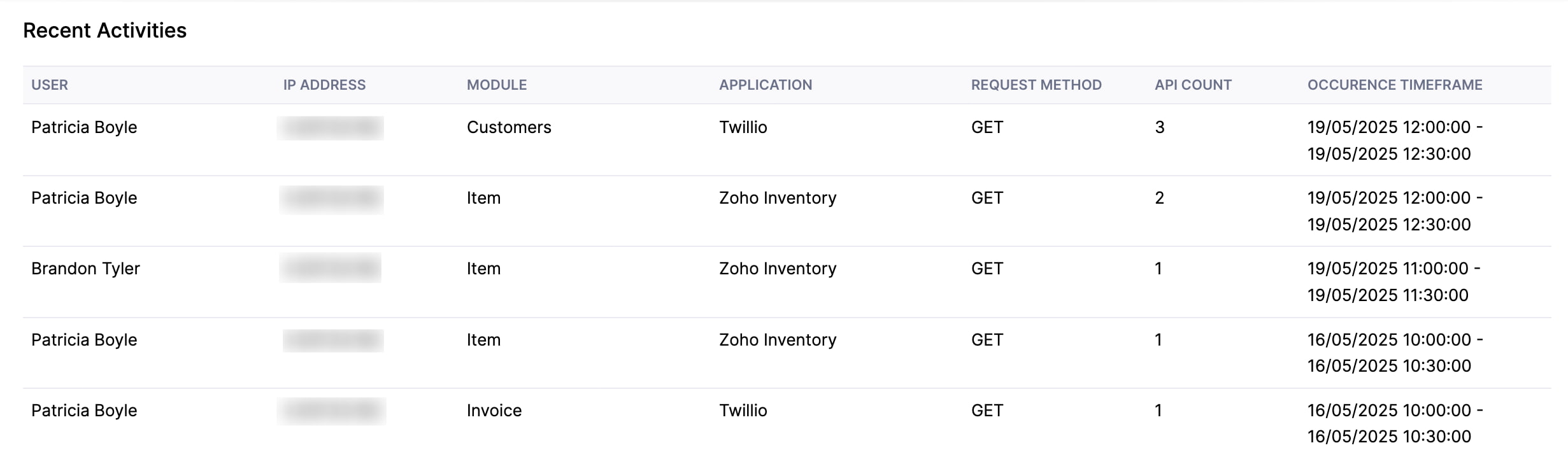Click the Customers module entry
The height and width of the screenshot is (457, 1568).
coord(509,127)
